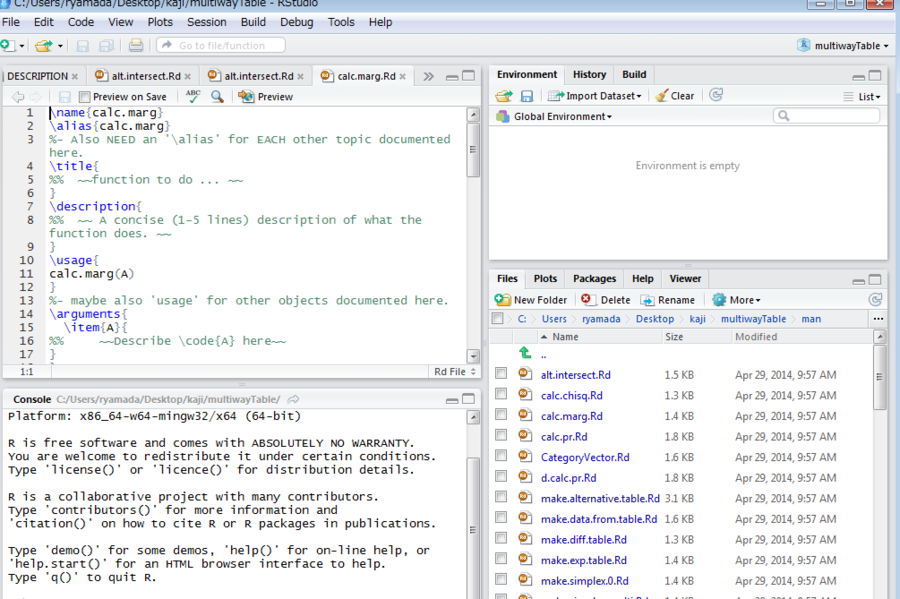The height and width of the screenshot is (599, 900).
Task: Click the multiwayTable breadcrumb link
Action: 753,319
